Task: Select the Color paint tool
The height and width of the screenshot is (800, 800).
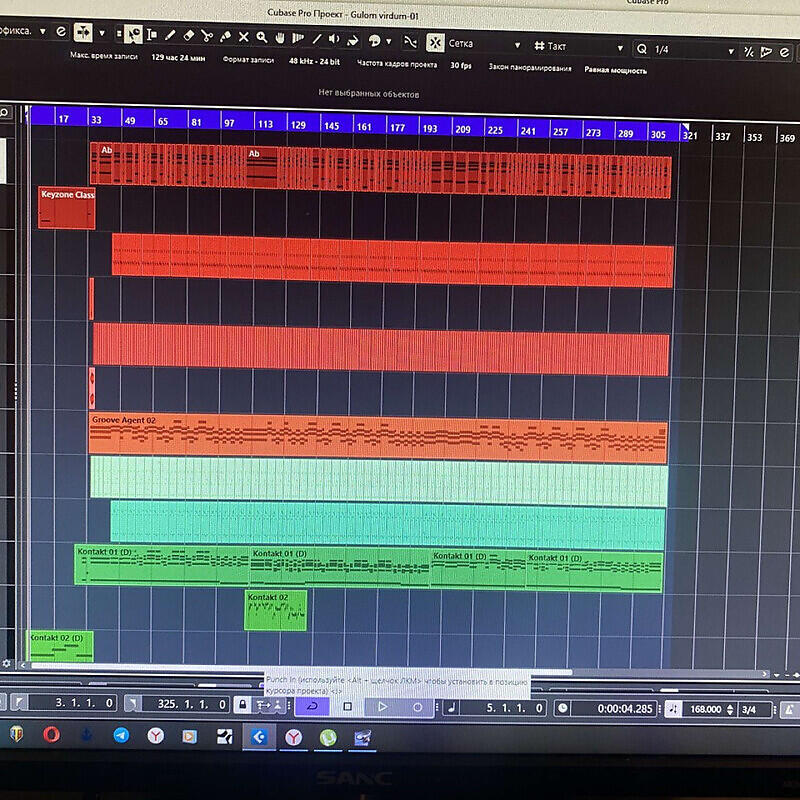Action: point(353,40)
